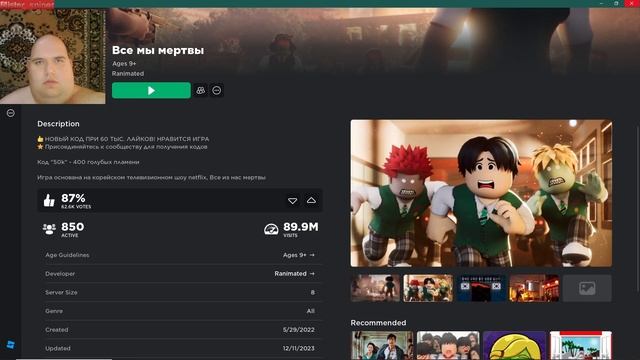This screenshot has height=360, width=640.
Task: Click the 850 active players count
Action: [73, 227]
